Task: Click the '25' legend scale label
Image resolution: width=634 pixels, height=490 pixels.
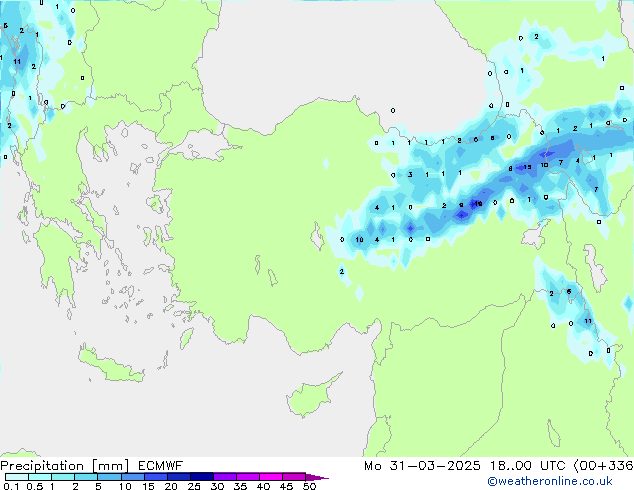Action: 194,486
